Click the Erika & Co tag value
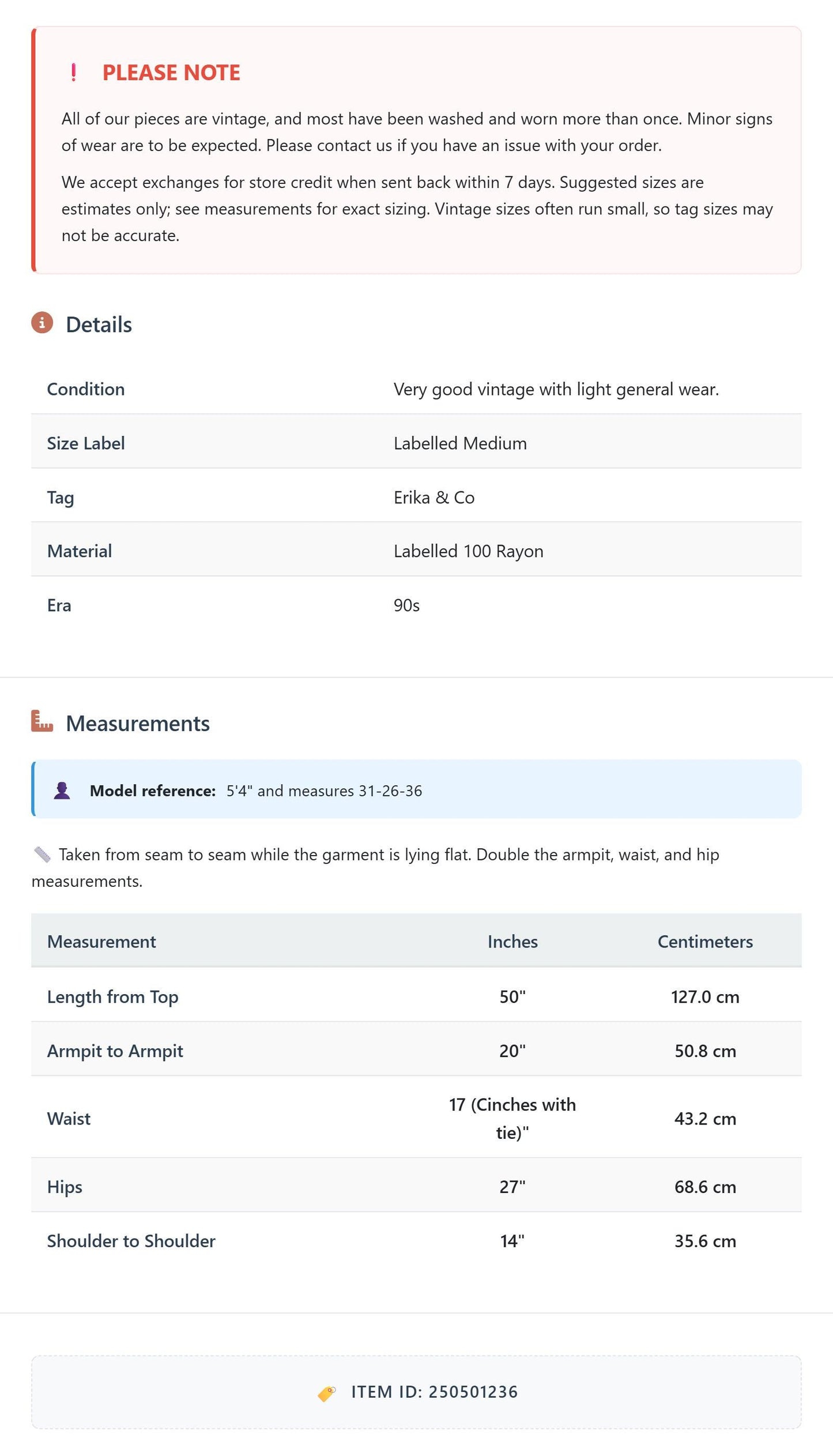This screenshot has height=1456, width=833. tap(434, 497)
